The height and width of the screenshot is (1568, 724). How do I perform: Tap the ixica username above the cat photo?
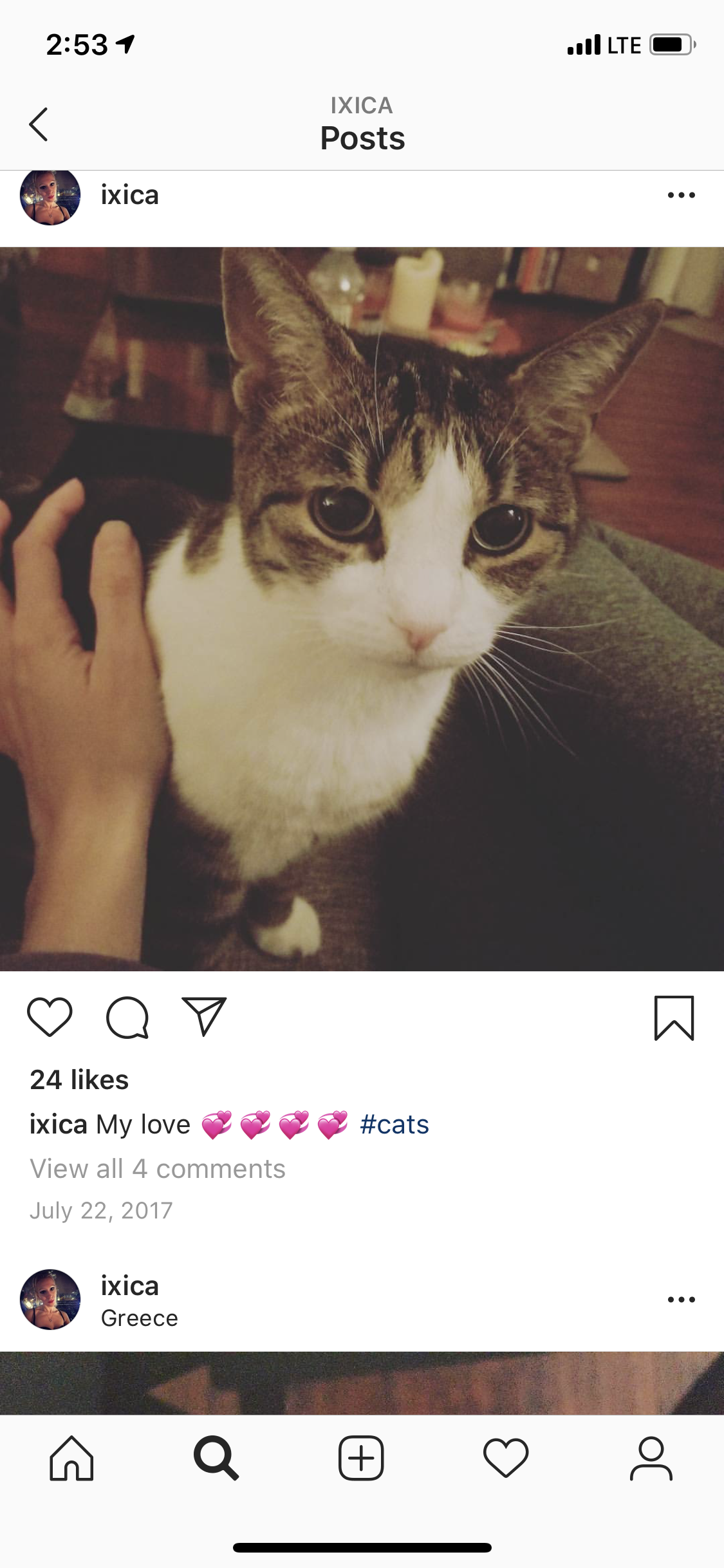[x=130, y=195]
